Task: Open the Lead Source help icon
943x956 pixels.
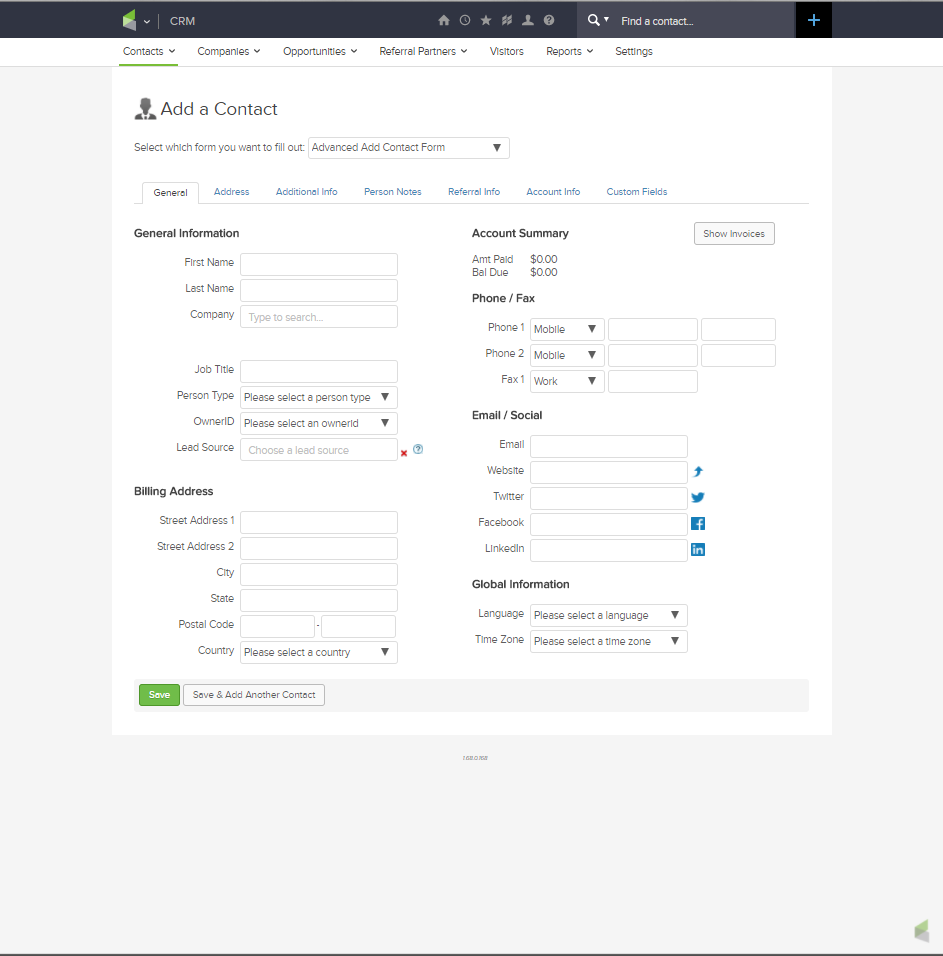Action: coord(418,449)
